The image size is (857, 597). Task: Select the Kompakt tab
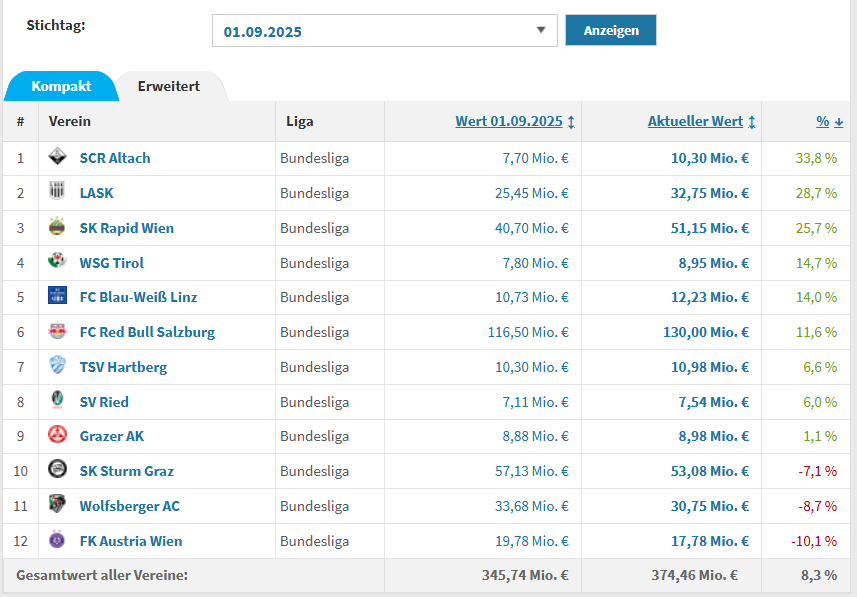pos(61,86)
